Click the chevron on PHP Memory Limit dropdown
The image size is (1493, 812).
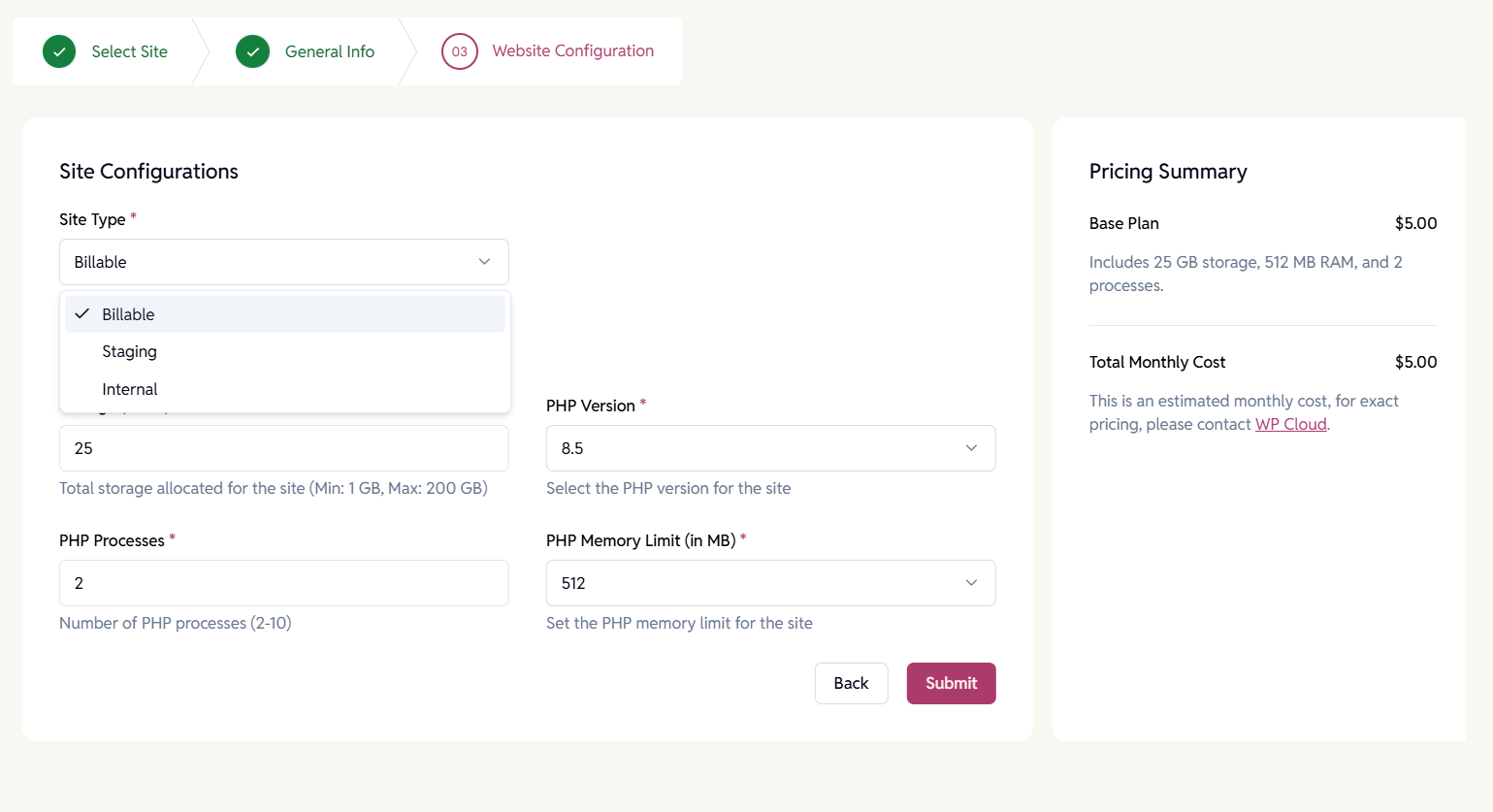click(971, 582)
